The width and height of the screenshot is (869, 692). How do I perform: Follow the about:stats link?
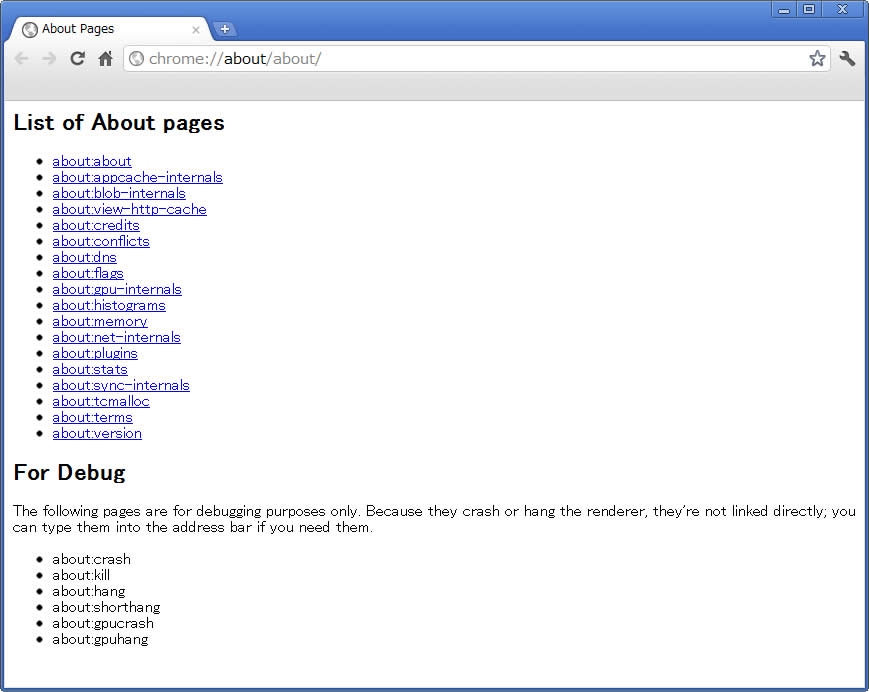(x=90, y=370)
